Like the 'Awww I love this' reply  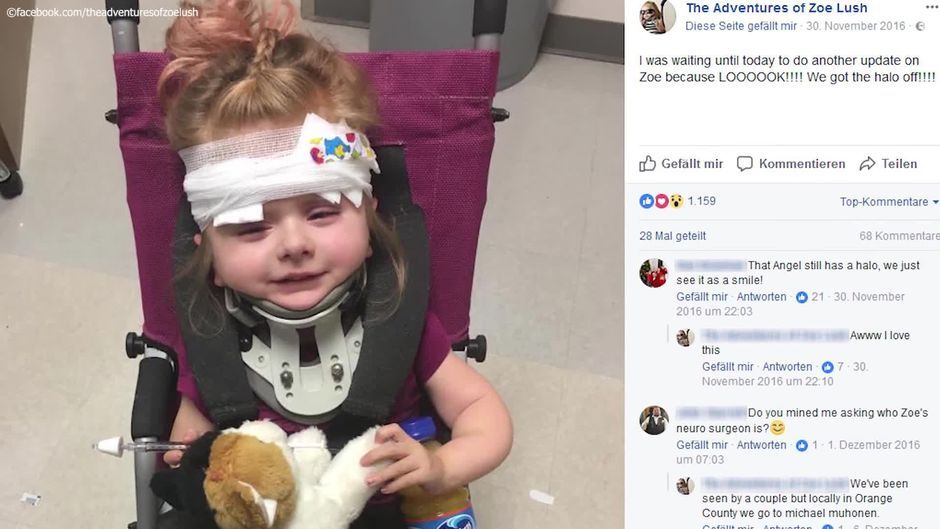(727, 366)
